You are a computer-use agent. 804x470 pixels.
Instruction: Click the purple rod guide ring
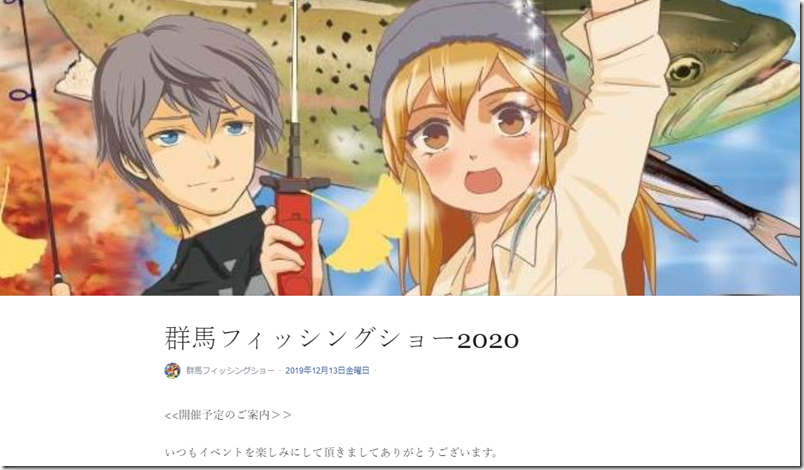click(x=21, y=95)
